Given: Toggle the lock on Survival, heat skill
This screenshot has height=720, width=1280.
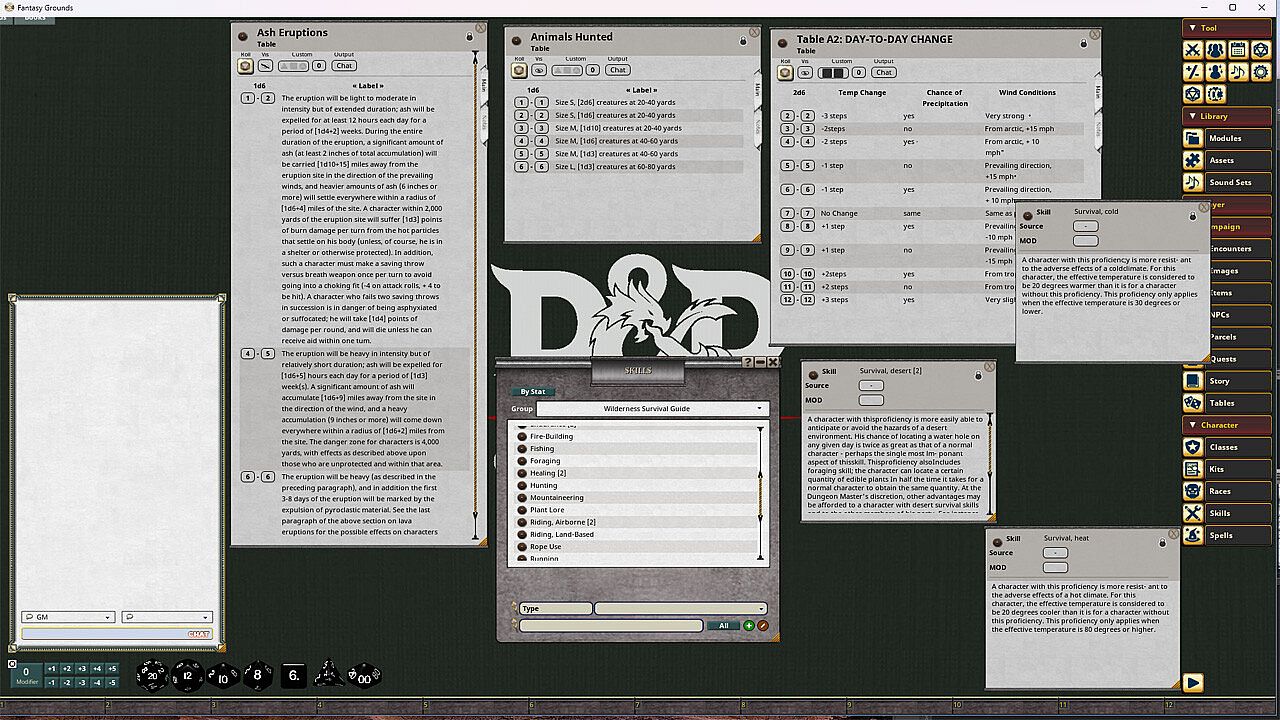Looking at the screenshot, I should pyautogui.click(x=1162, y=543).
